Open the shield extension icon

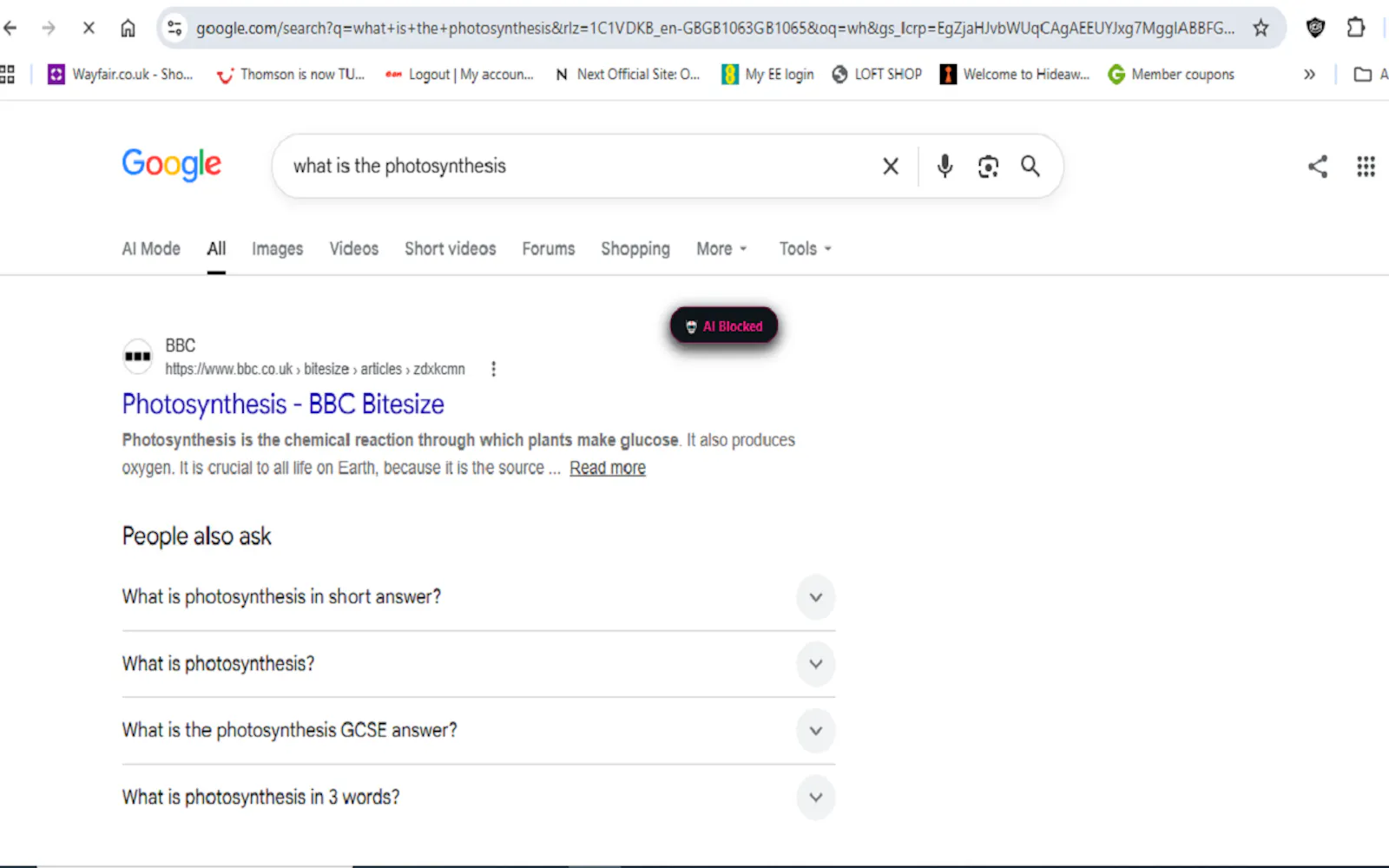click(x=1315, y=28)
